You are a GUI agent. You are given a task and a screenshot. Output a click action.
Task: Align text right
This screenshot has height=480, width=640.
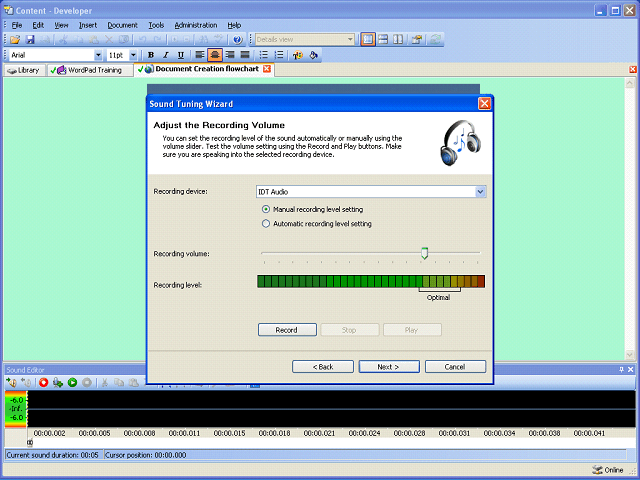point(230,55)
